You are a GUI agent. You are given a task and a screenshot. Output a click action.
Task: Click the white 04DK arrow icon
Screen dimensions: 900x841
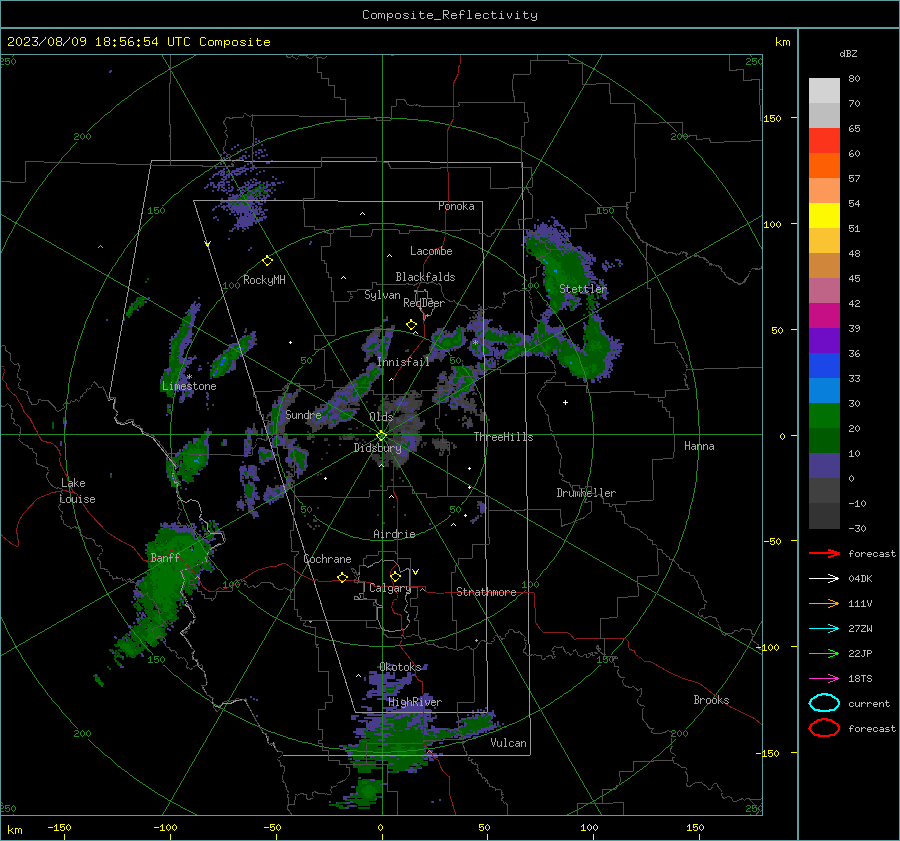(824, 579)
